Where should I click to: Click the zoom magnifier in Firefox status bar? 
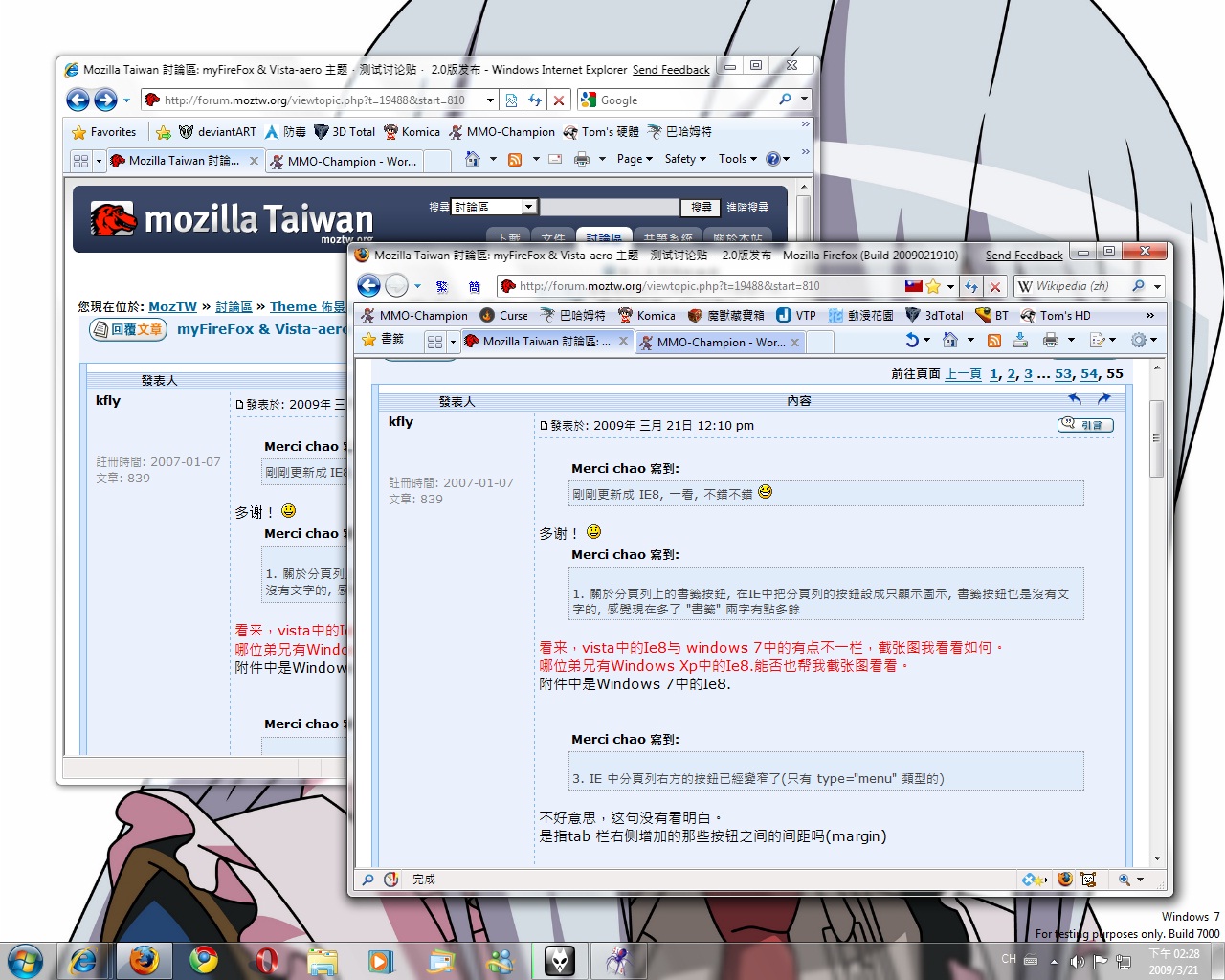click(x=1125, y=880)
